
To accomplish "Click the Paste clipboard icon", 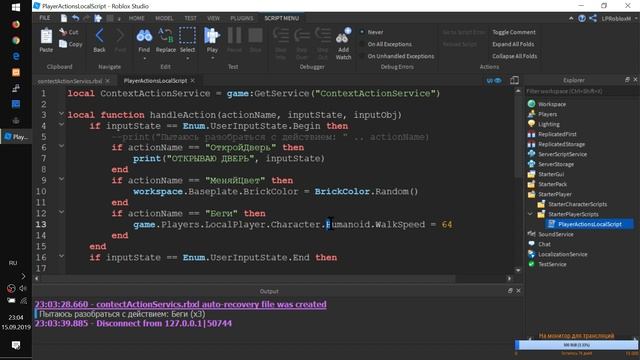I will coord(46,36).
